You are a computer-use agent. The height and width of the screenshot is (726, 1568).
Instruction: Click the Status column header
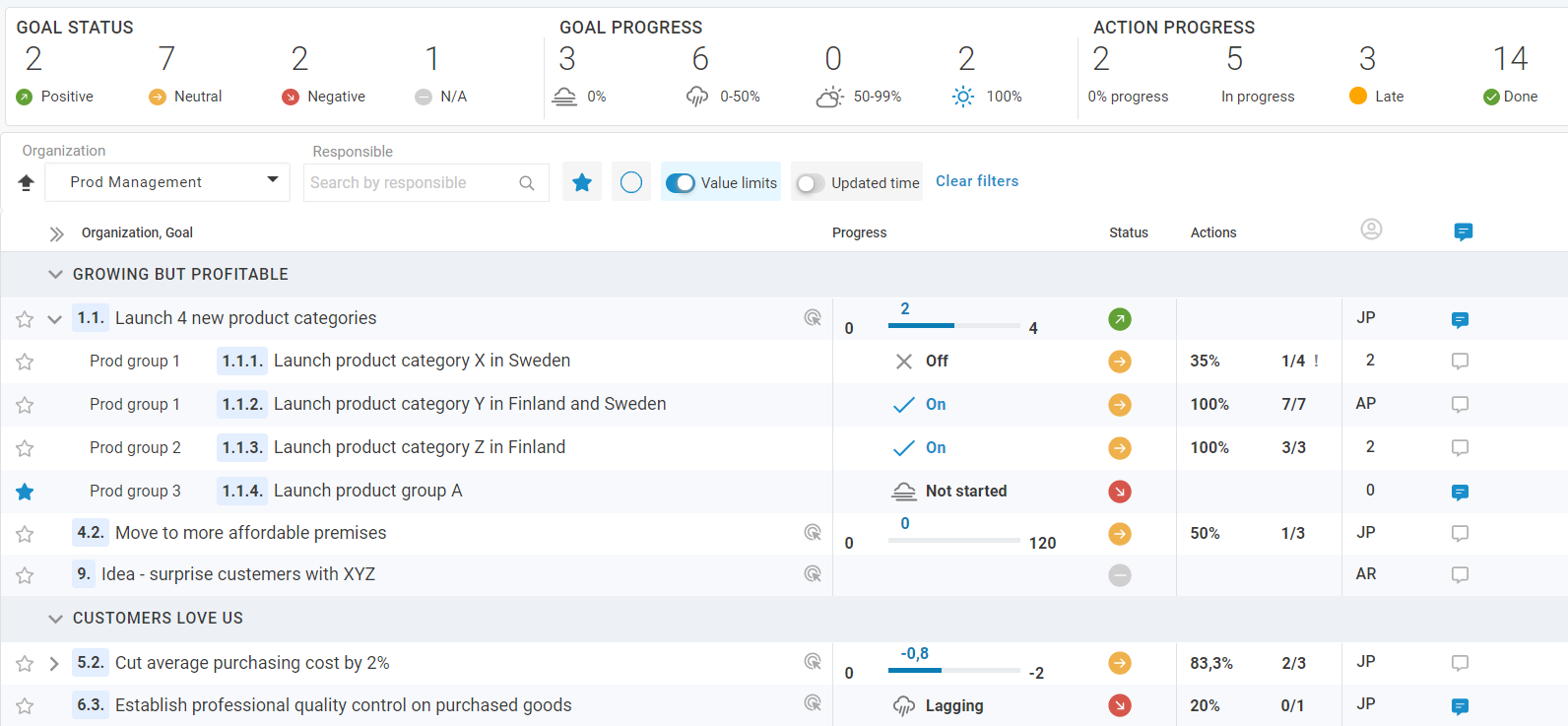pos(1128,232)
